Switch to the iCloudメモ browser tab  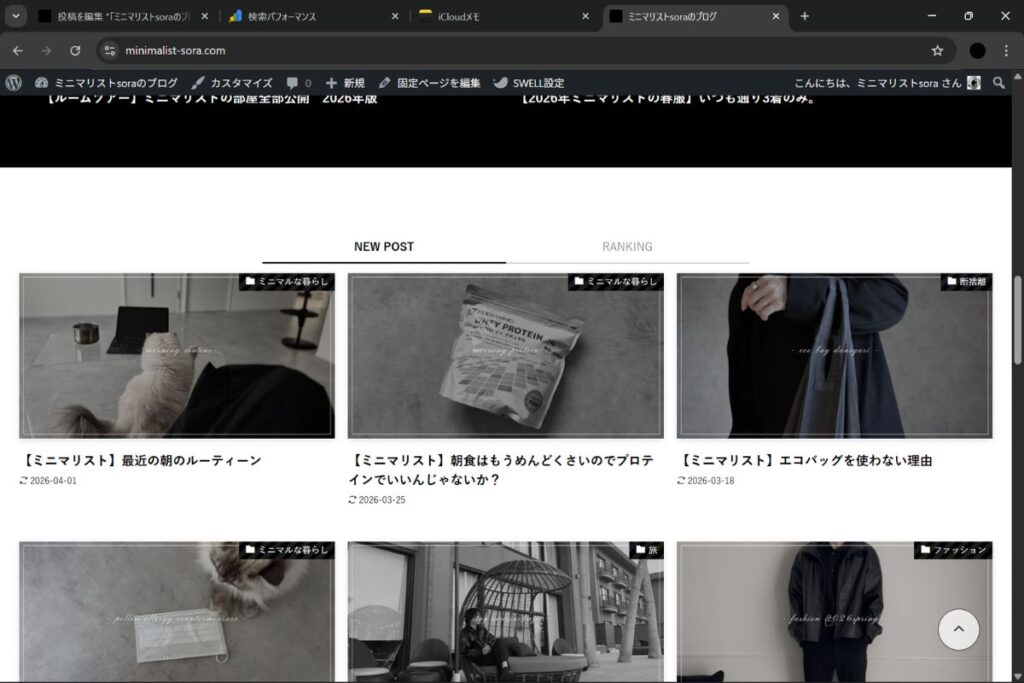[500, 16]
